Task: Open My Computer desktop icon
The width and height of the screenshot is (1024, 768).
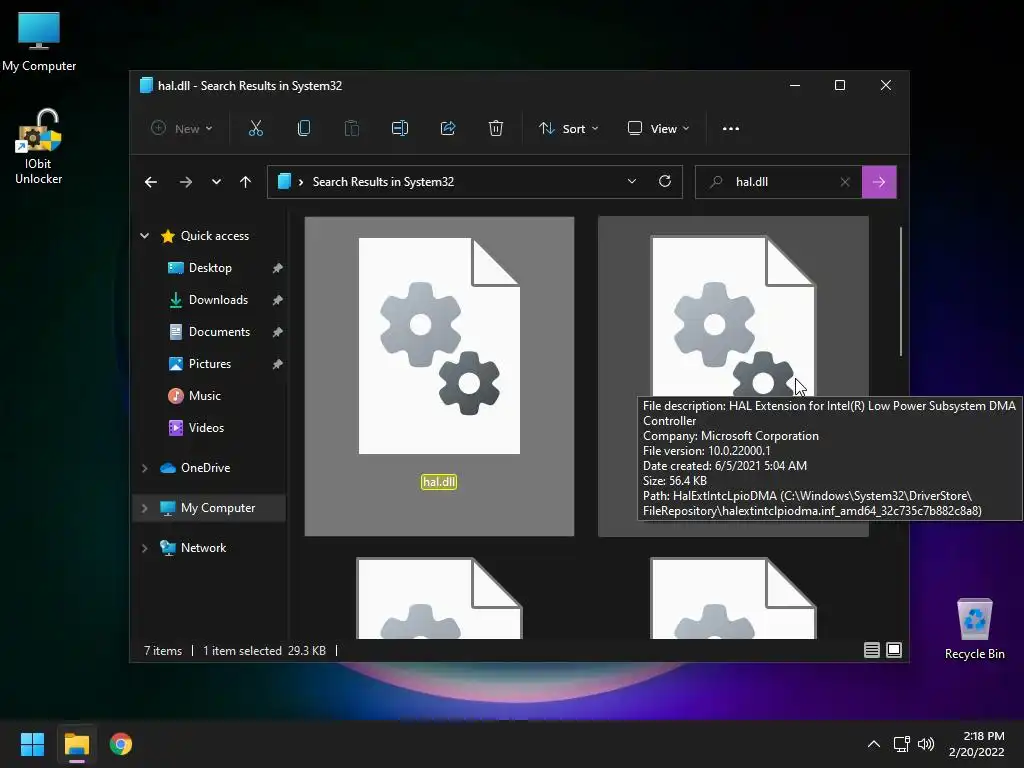Action: (x=39, y=42)
